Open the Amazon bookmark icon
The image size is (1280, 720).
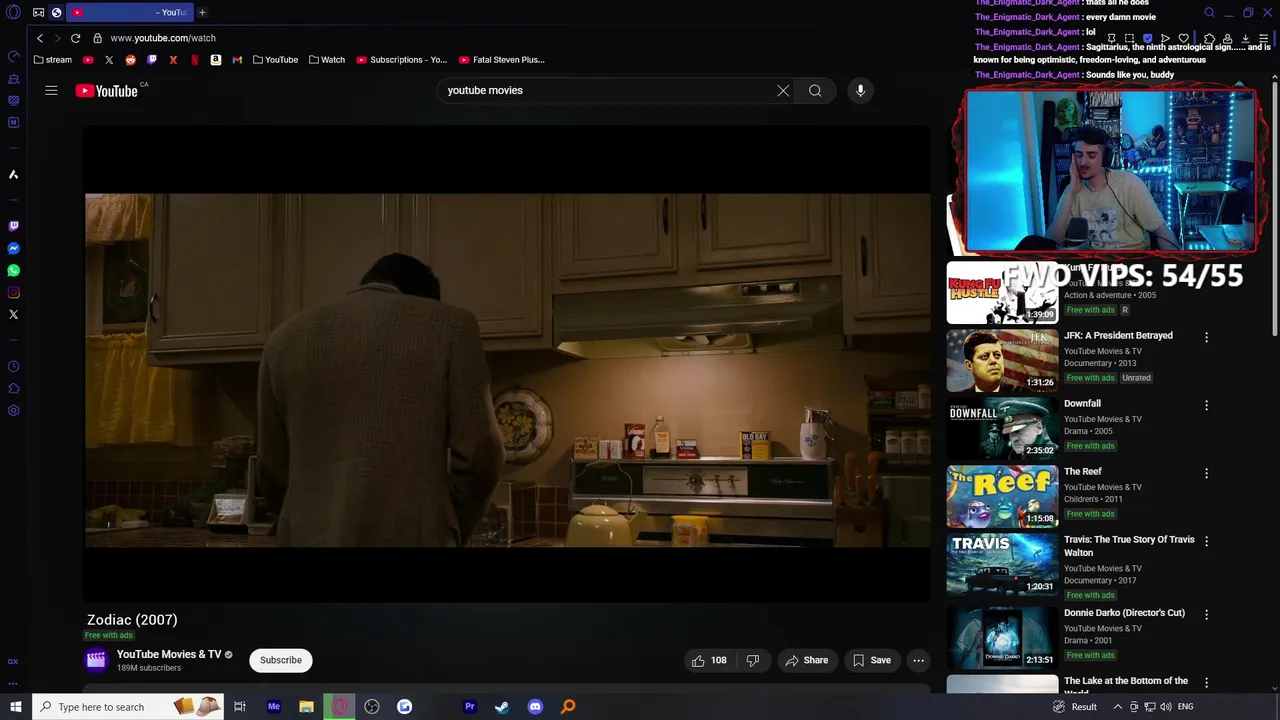tap(215, 60)
